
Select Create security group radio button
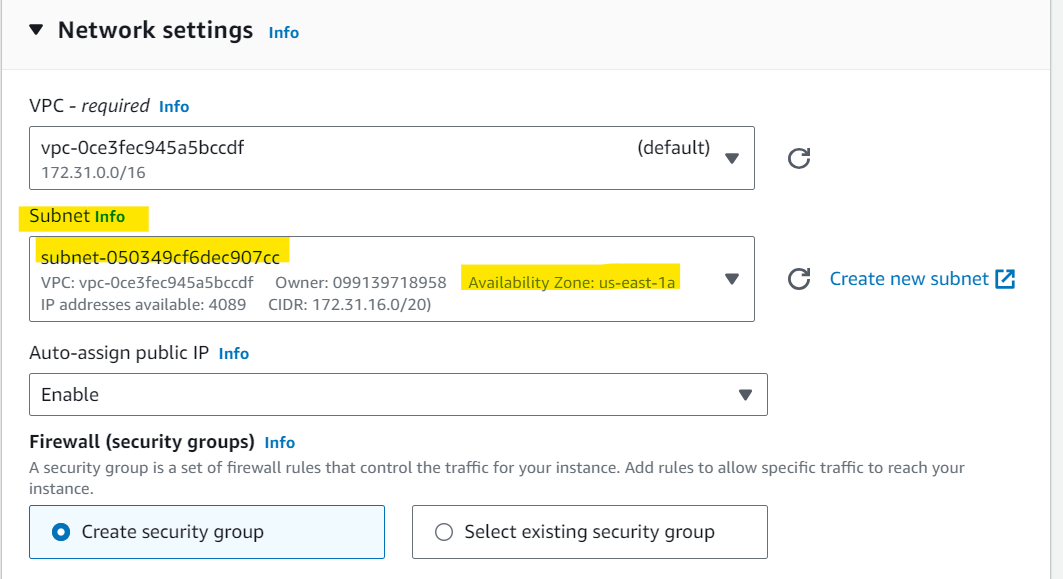pyautogui.click(x=61, y=532)
